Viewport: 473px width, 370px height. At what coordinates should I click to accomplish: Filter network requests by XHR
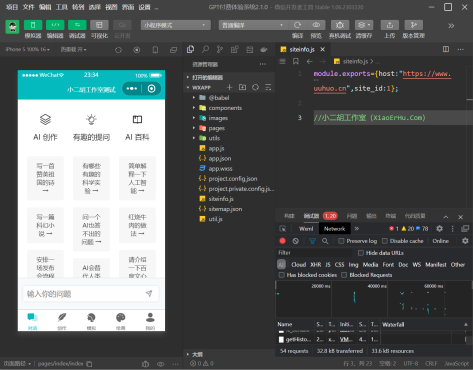pos(316,265)
